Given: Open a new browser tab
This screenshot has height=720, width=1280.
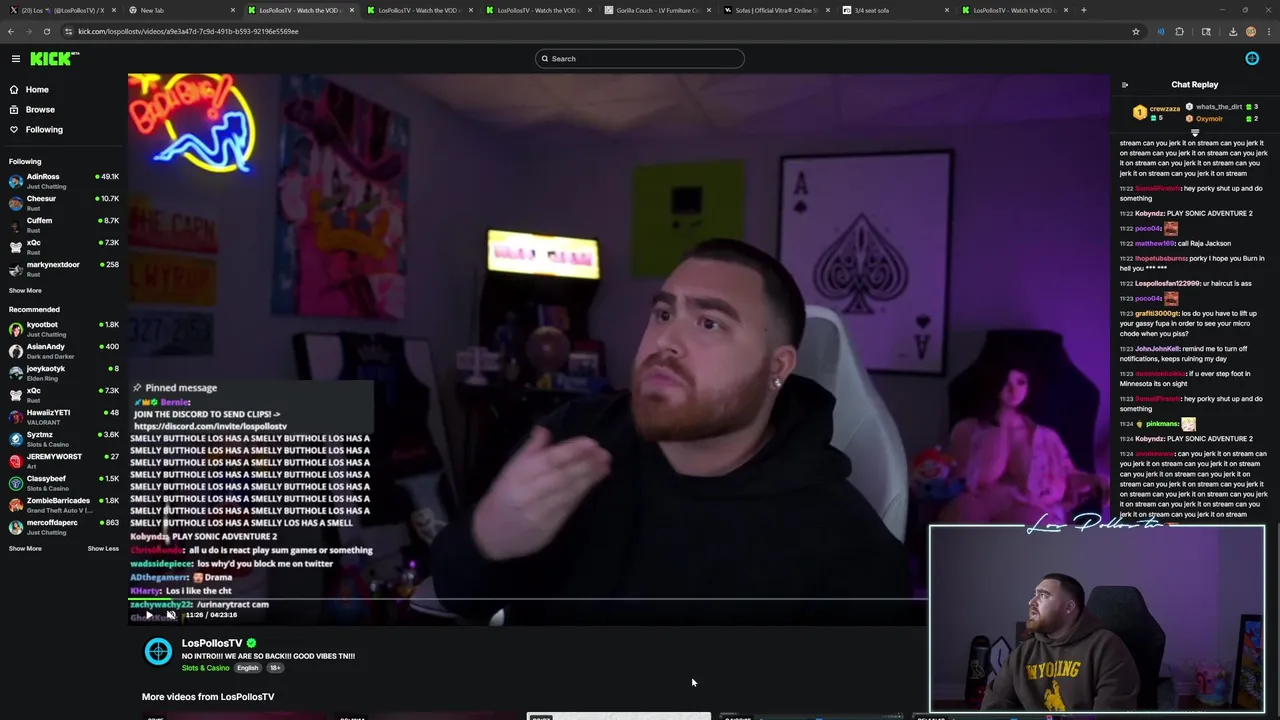Looking at the screenshot, I should point(1084,10).
